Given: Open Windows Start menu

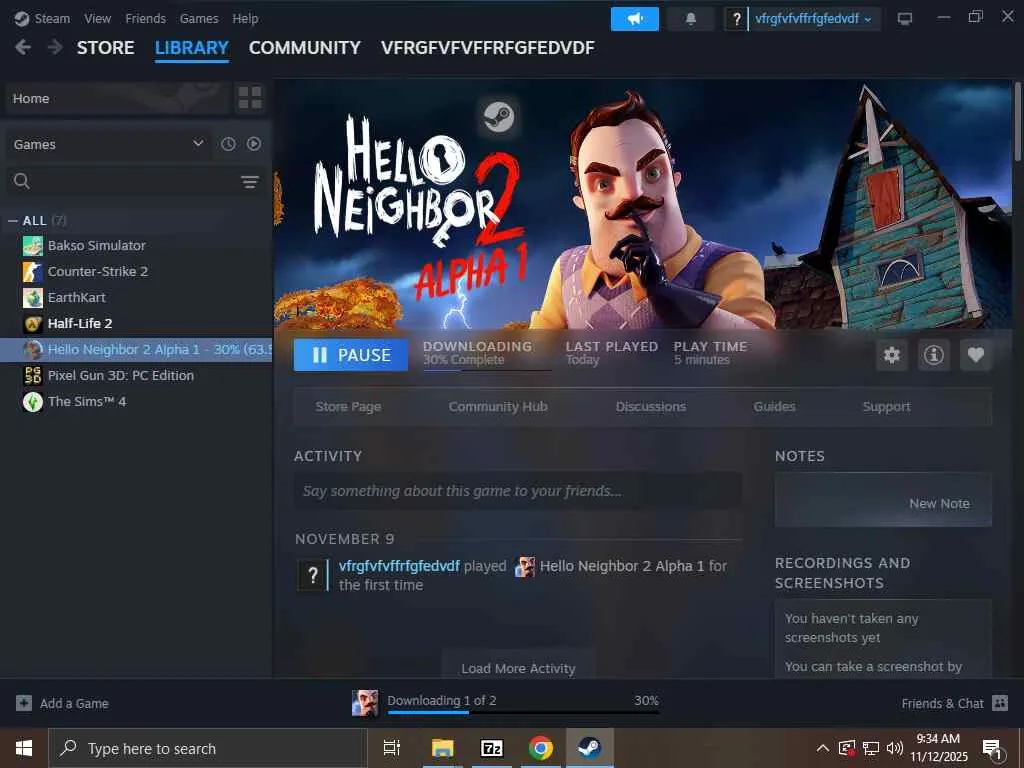Looking at the screenshot, I should 24,748.
